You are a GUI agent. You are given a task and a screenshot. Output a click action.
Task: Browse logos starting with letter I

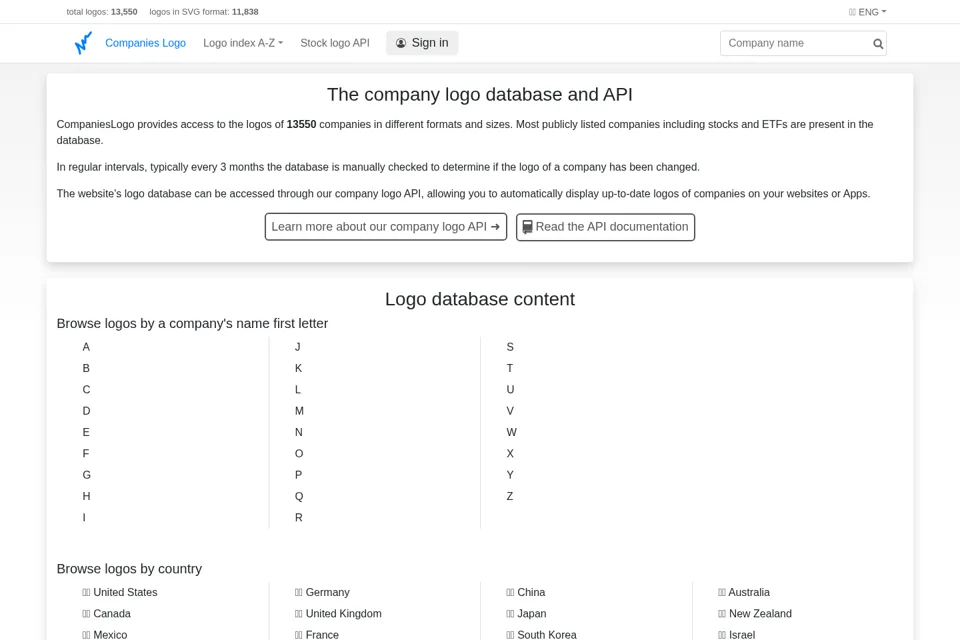pyautogui.click(x=84, y=518)
